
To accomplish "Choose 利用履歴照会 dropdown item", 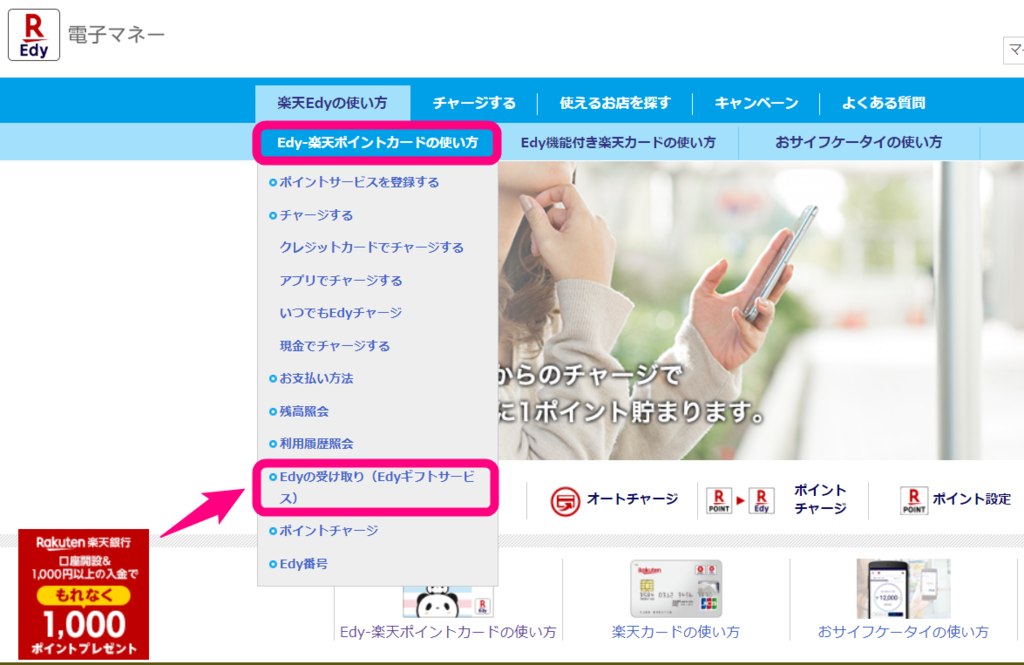I will pos(316,444).
